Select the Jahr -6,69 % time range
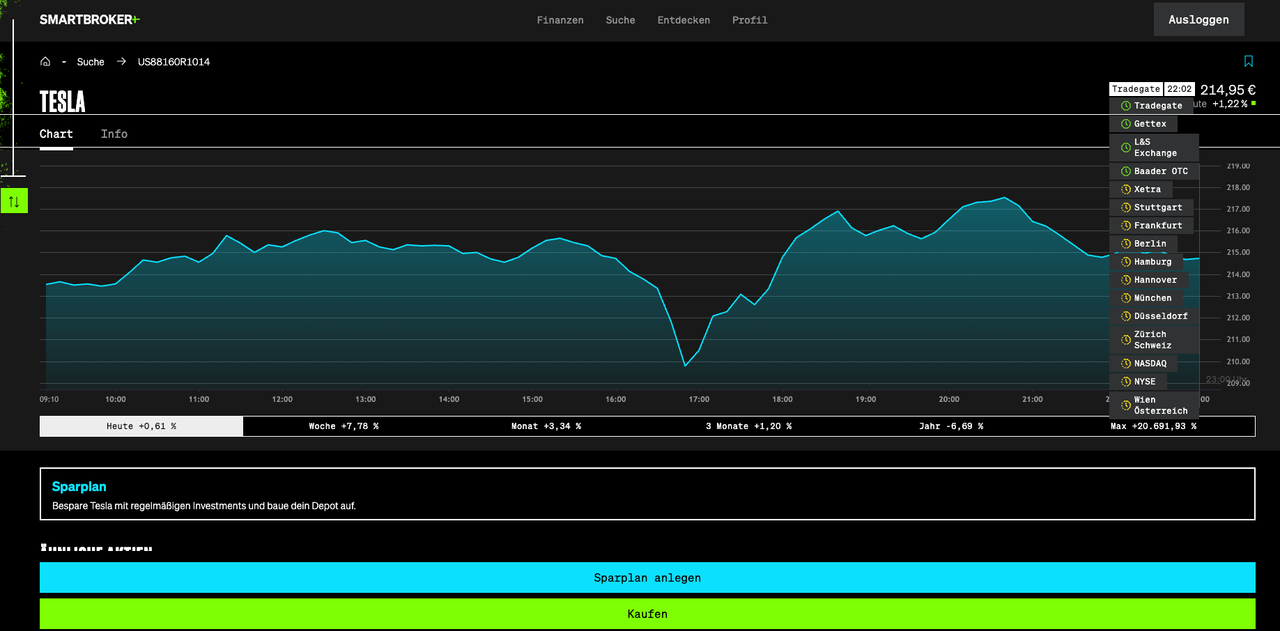This screenshot has width=1280, height=631. click(951, 426)
